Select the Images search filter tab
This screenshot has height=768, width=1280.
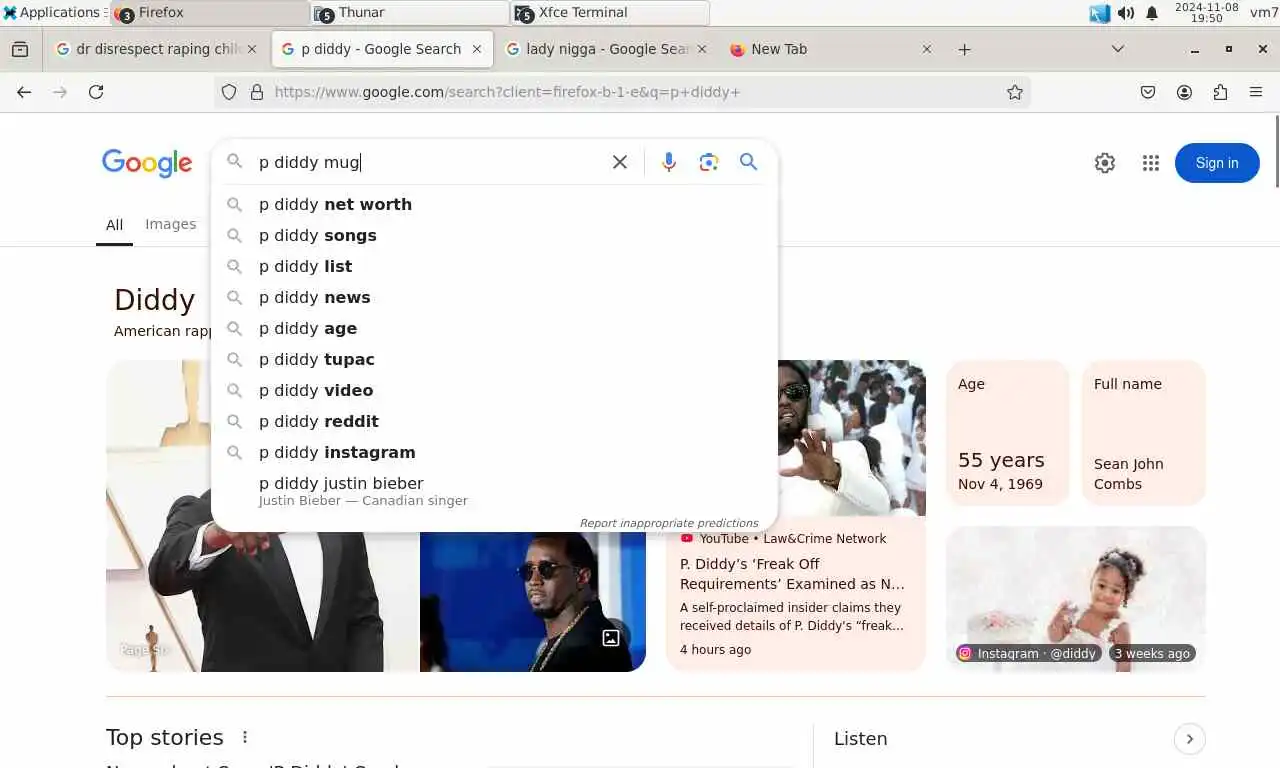tap(171, 224)
